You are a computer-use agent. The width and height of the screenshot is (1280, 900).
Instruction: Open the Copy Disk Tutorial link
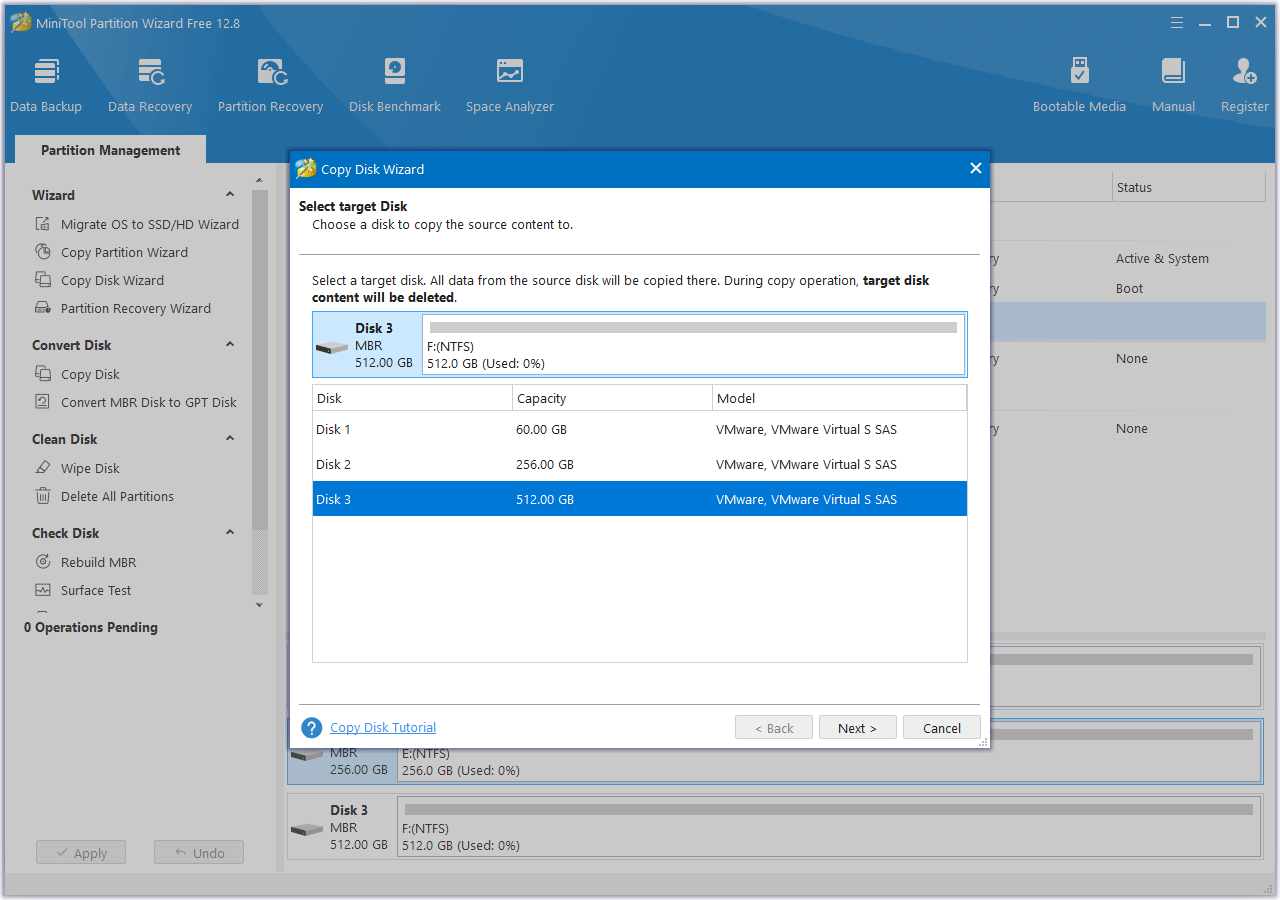click(383, 728)
